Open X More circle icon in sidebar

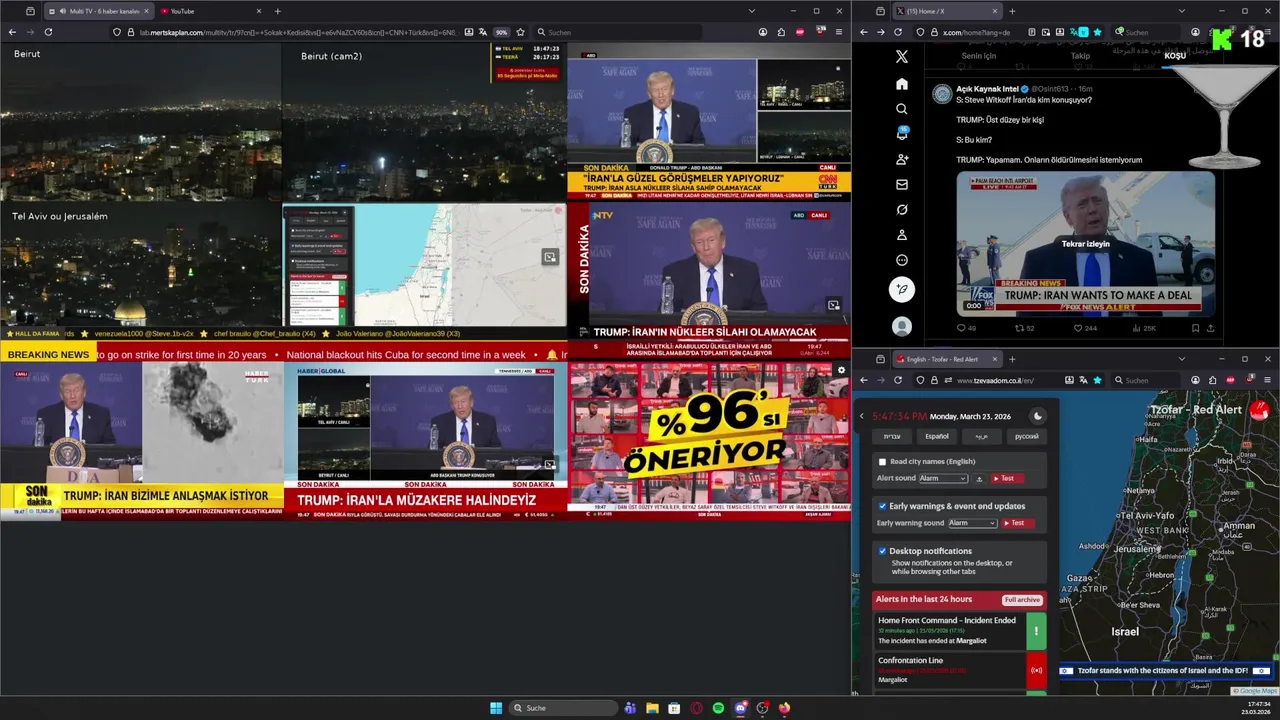tap(901, 260)
